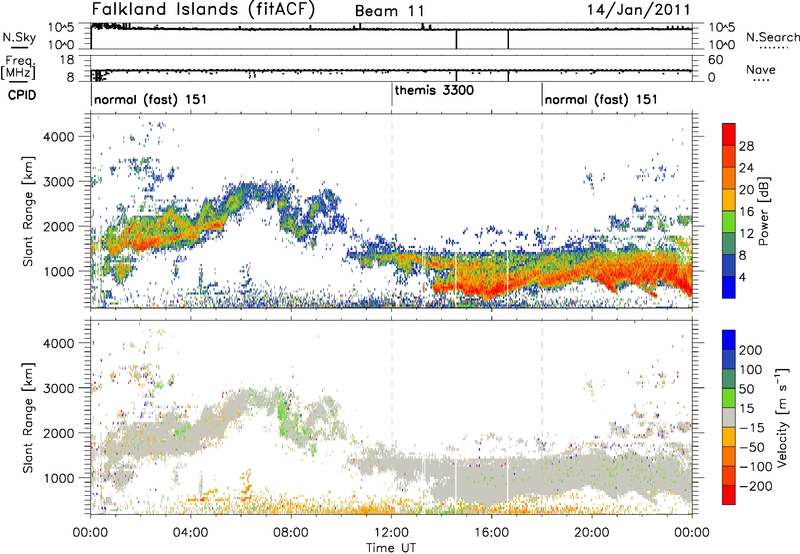This screenshot has width=800, height=554.
Task: Click the '04:00' time tick label
Action: click(x=191, y=533)
